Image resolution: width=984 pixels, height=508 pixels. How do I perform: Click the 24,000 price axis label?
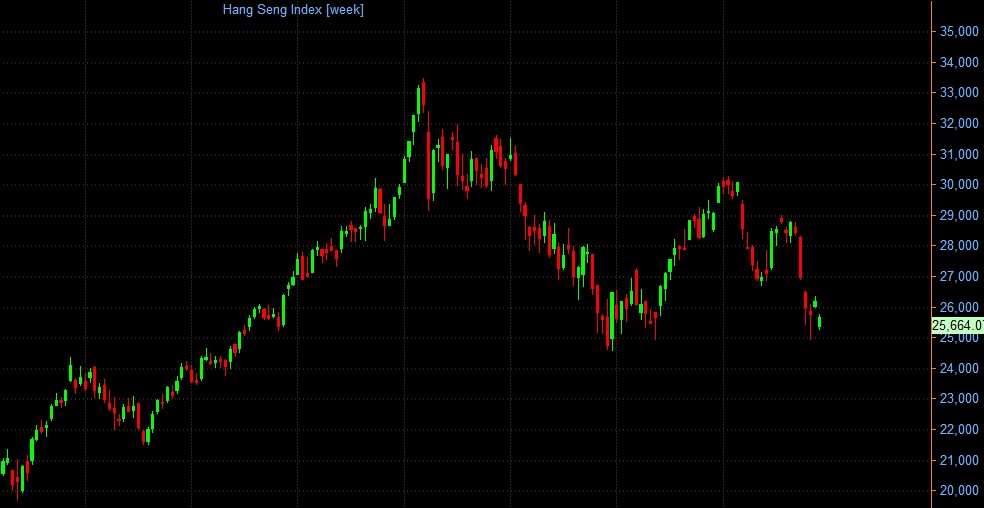point(959,368)
